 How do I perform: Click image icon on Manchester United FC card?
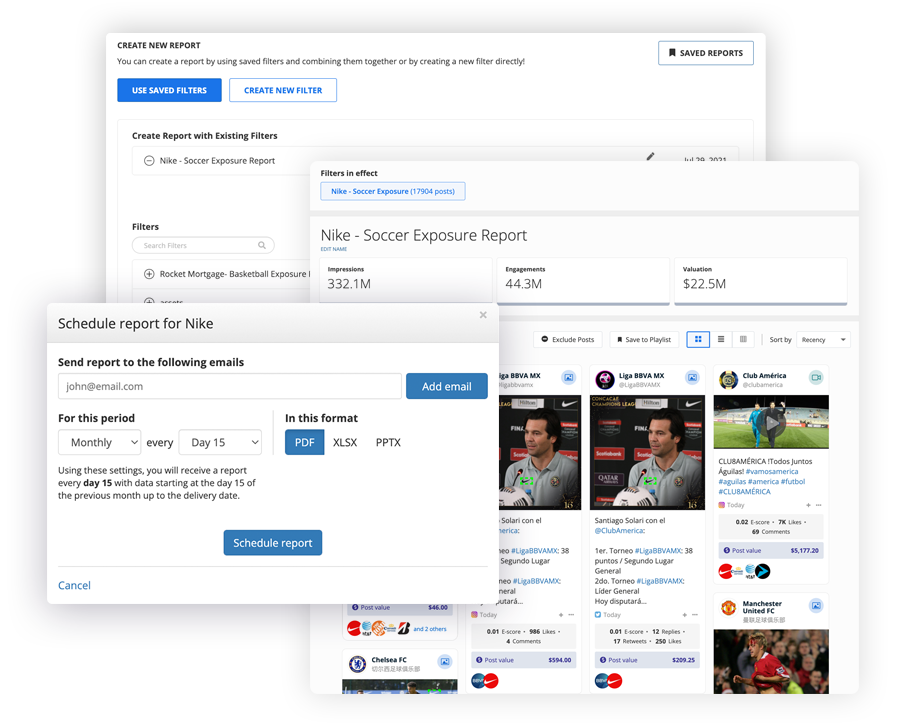pos(816,606)
